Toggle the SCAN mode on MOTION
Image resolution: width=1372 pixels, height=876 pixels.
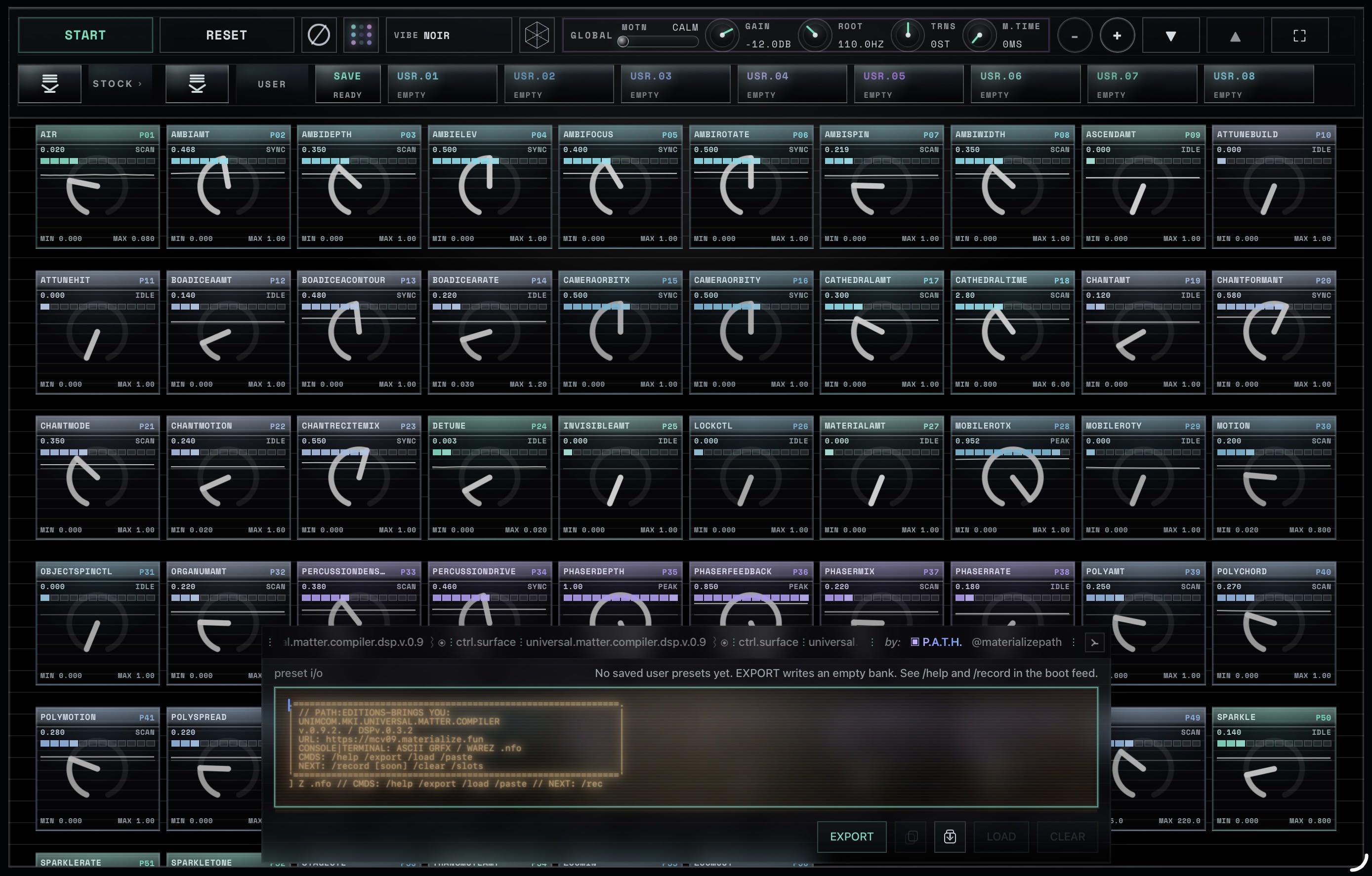pos(1321,441)
